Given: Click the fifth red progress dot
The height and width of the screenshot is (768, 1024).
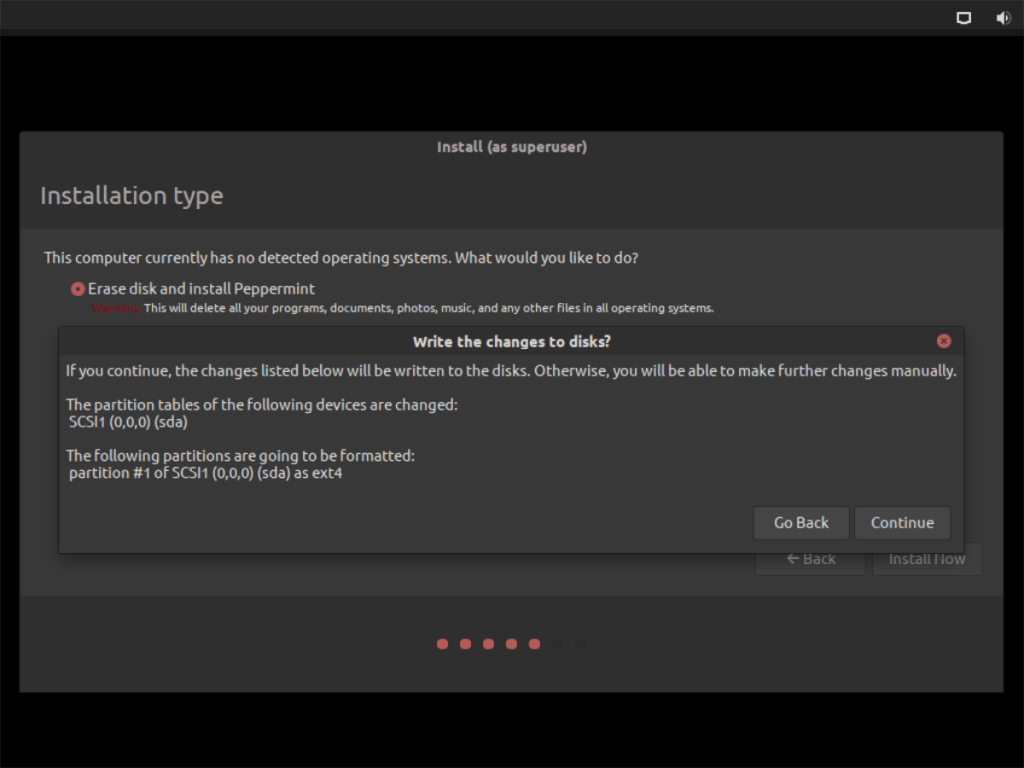Looking at the screenshot, I should pos(534,644).
